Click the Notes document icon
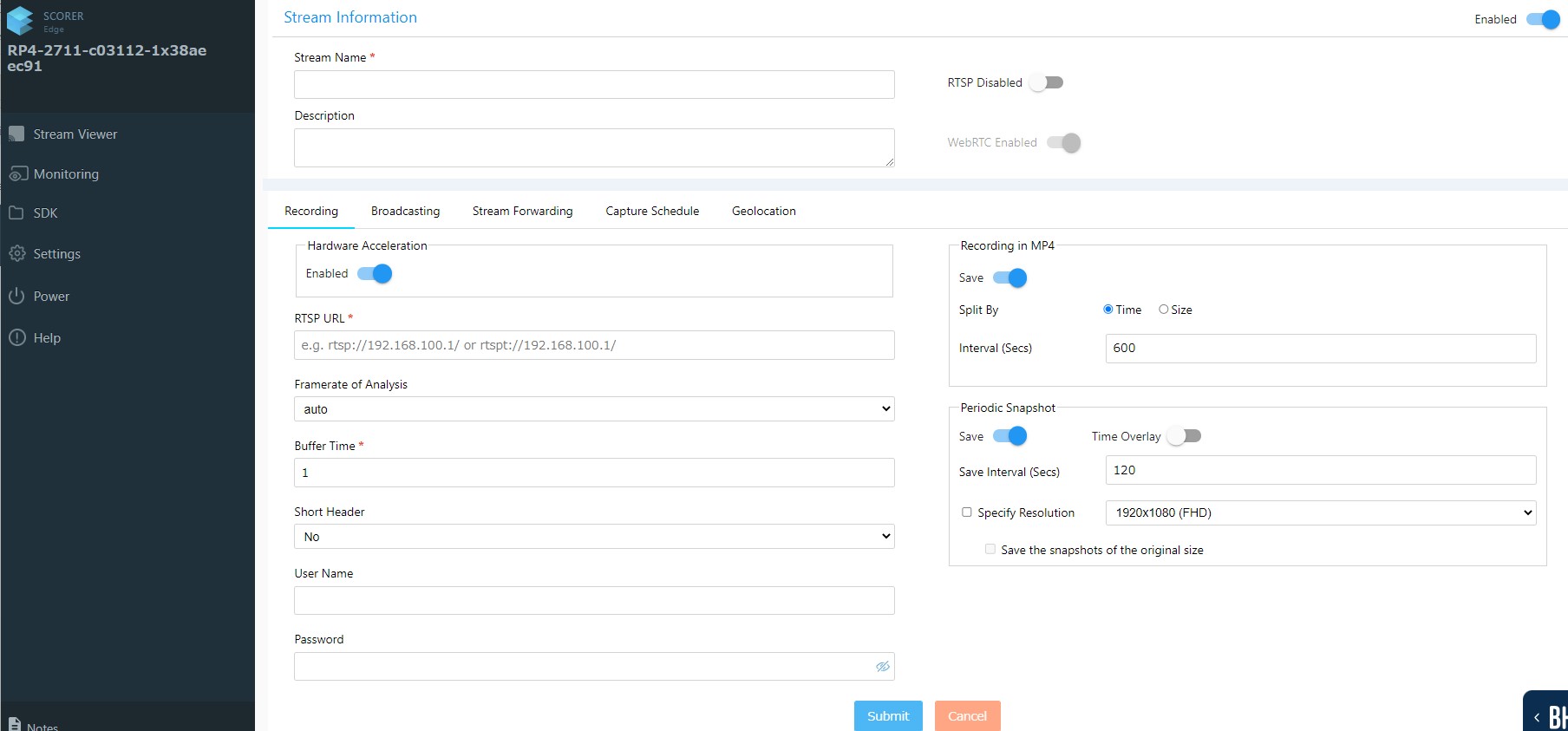The height and width of the screenshot is (731, 1568). click(15, 724)
